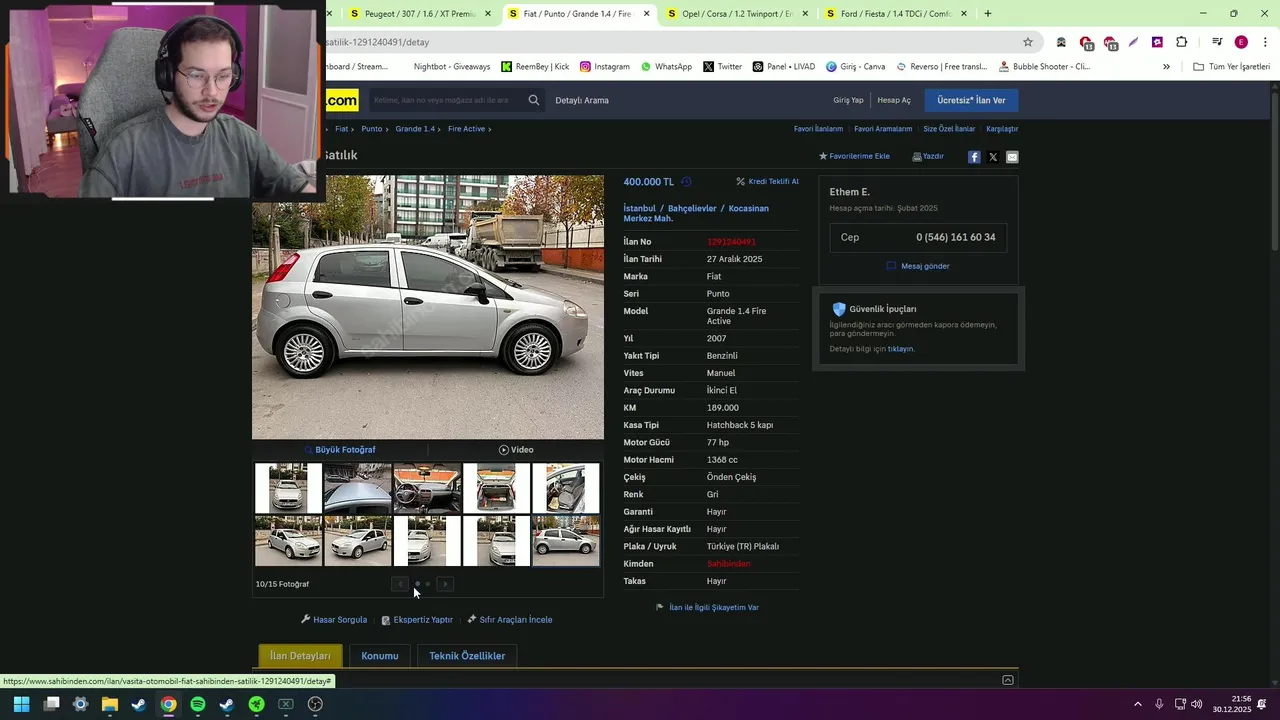Select the open trunk photo thumbnail
1280x720 pixels.
click(x=496, y=488)
